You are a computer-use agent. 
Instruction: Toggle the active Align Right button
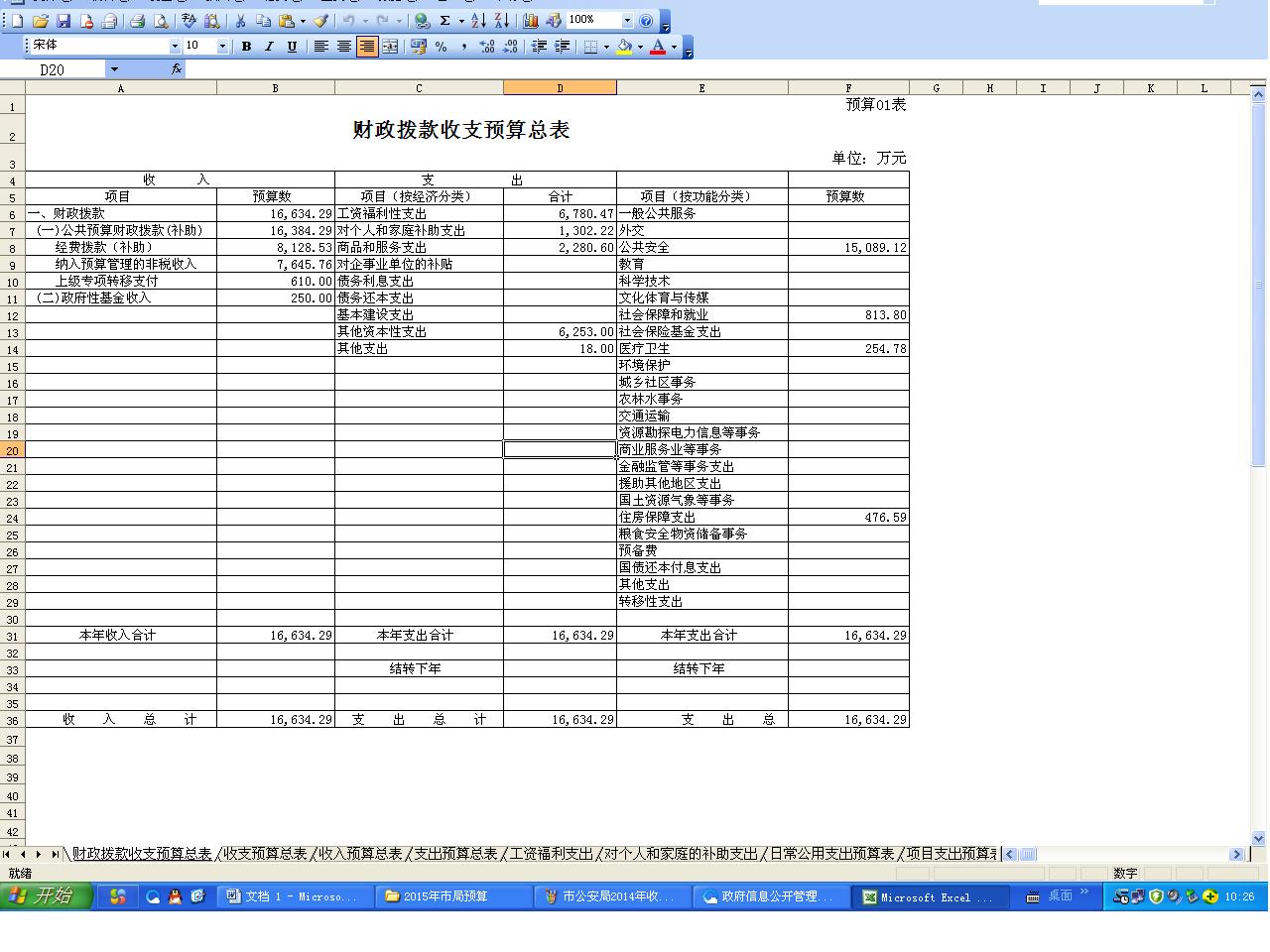click(x=367, y=47)
